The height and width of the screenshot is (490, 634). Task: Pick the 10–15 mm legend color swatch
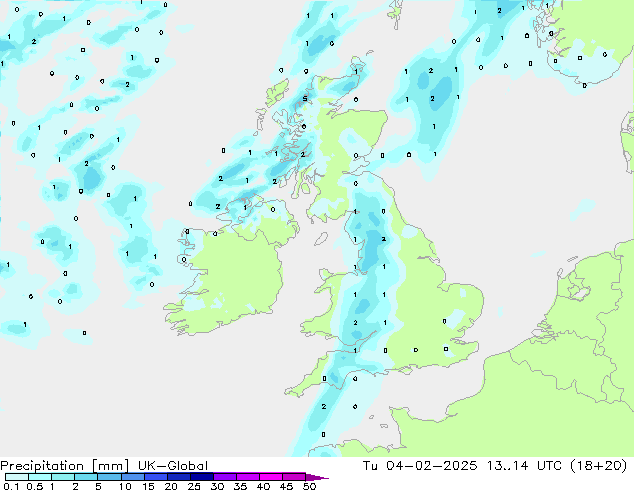132,477
